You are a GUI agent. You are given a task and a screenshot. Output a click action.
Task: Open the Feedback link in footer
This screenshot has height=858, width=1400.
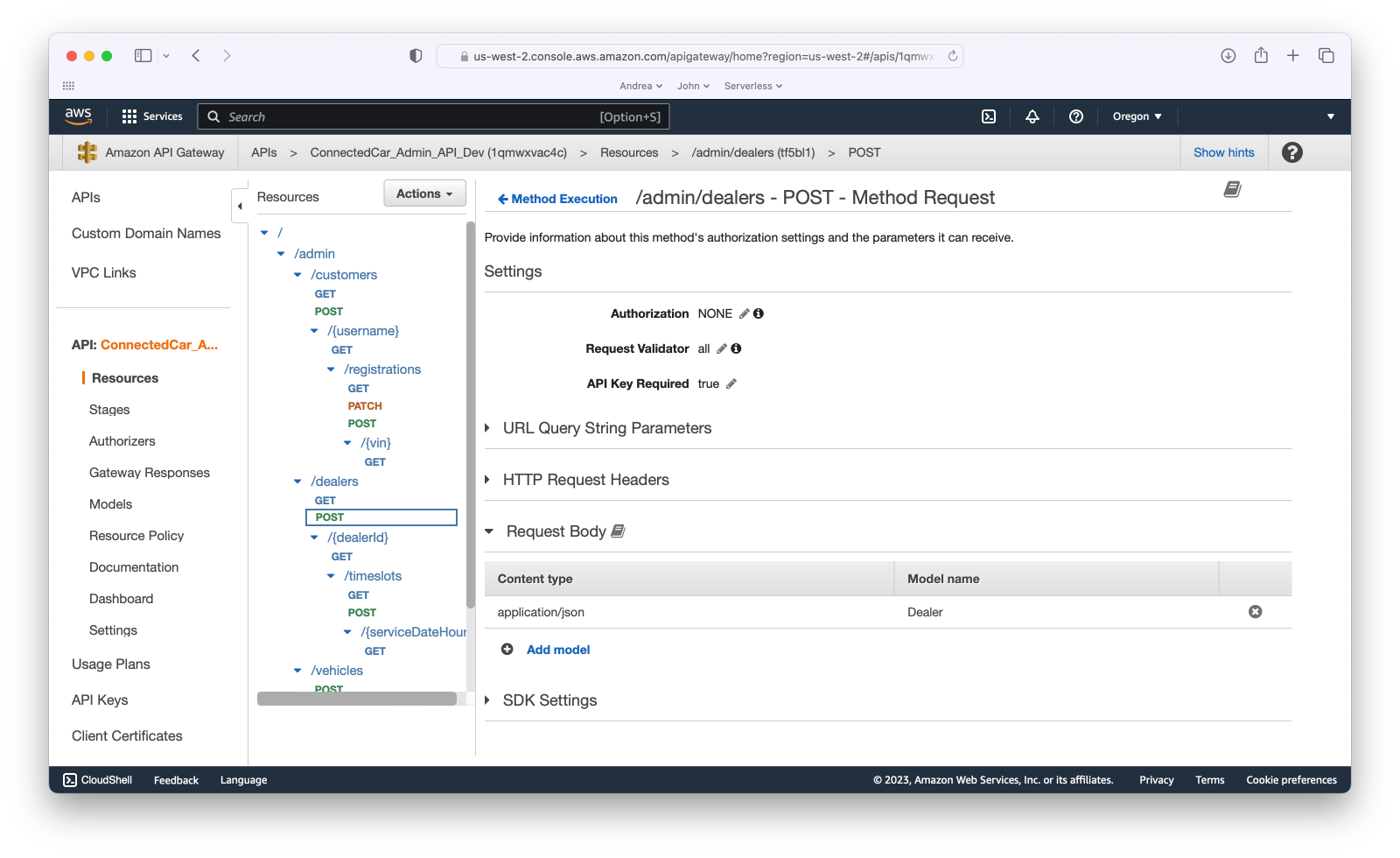[x=176, y=780]
